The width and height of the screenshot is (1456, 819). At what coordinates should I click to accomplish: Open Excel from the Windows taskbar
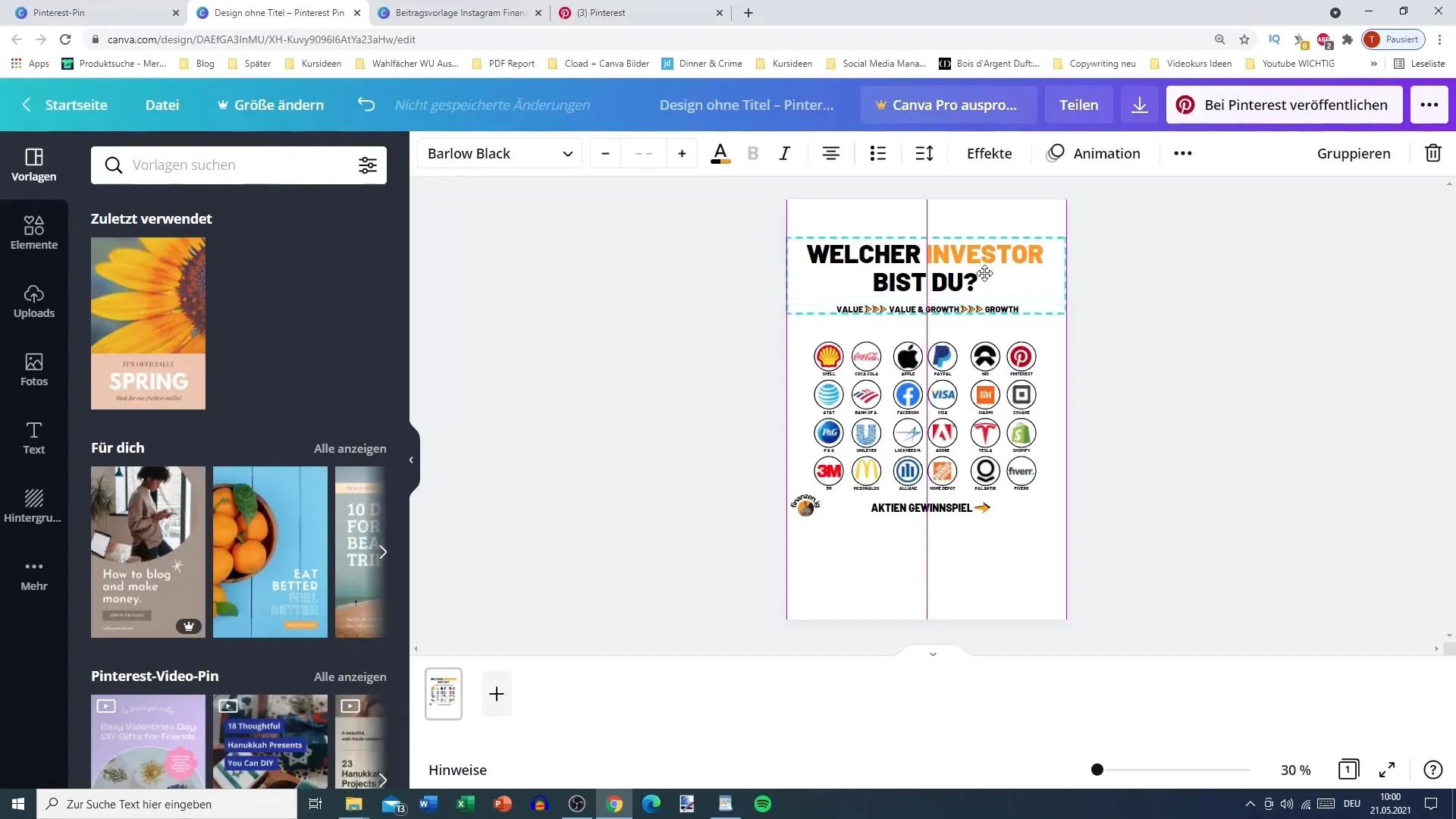[x=465, y=804]
